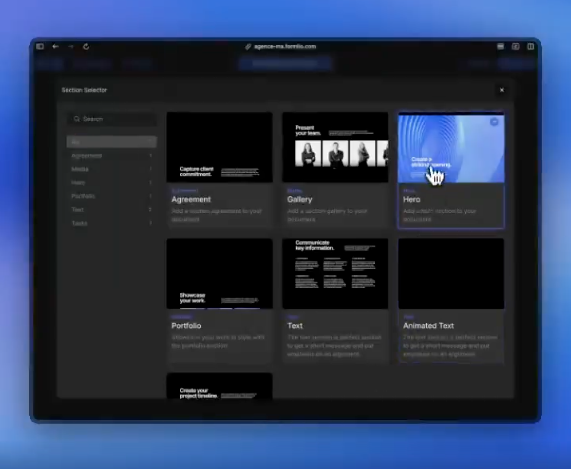571x469 pixels.
Task: Click the search magnifier icon
Action: coord(76,119)
